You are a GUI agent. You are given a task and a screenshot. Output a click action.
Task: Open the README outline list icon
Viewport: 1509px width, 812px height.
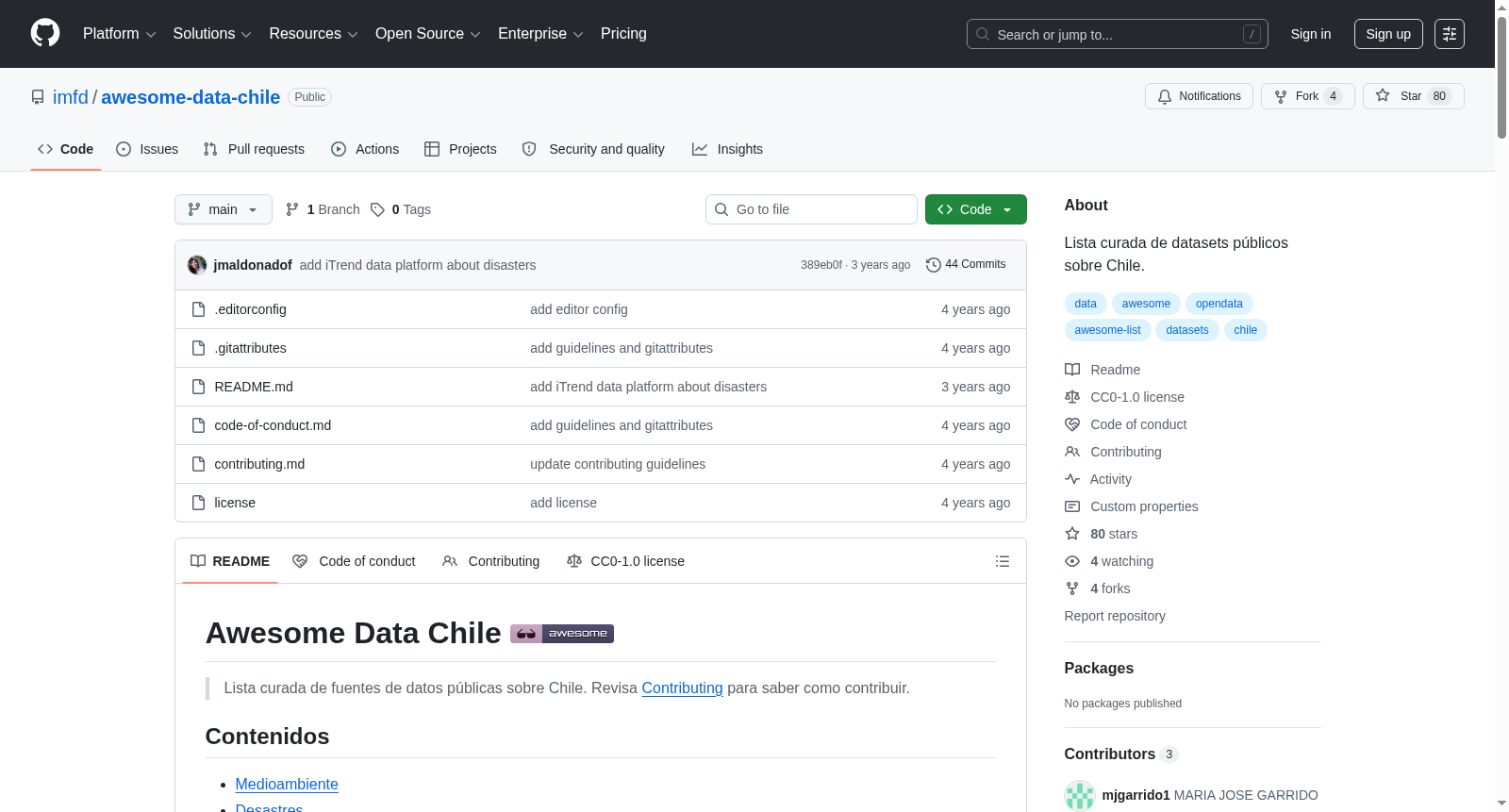1003,561
